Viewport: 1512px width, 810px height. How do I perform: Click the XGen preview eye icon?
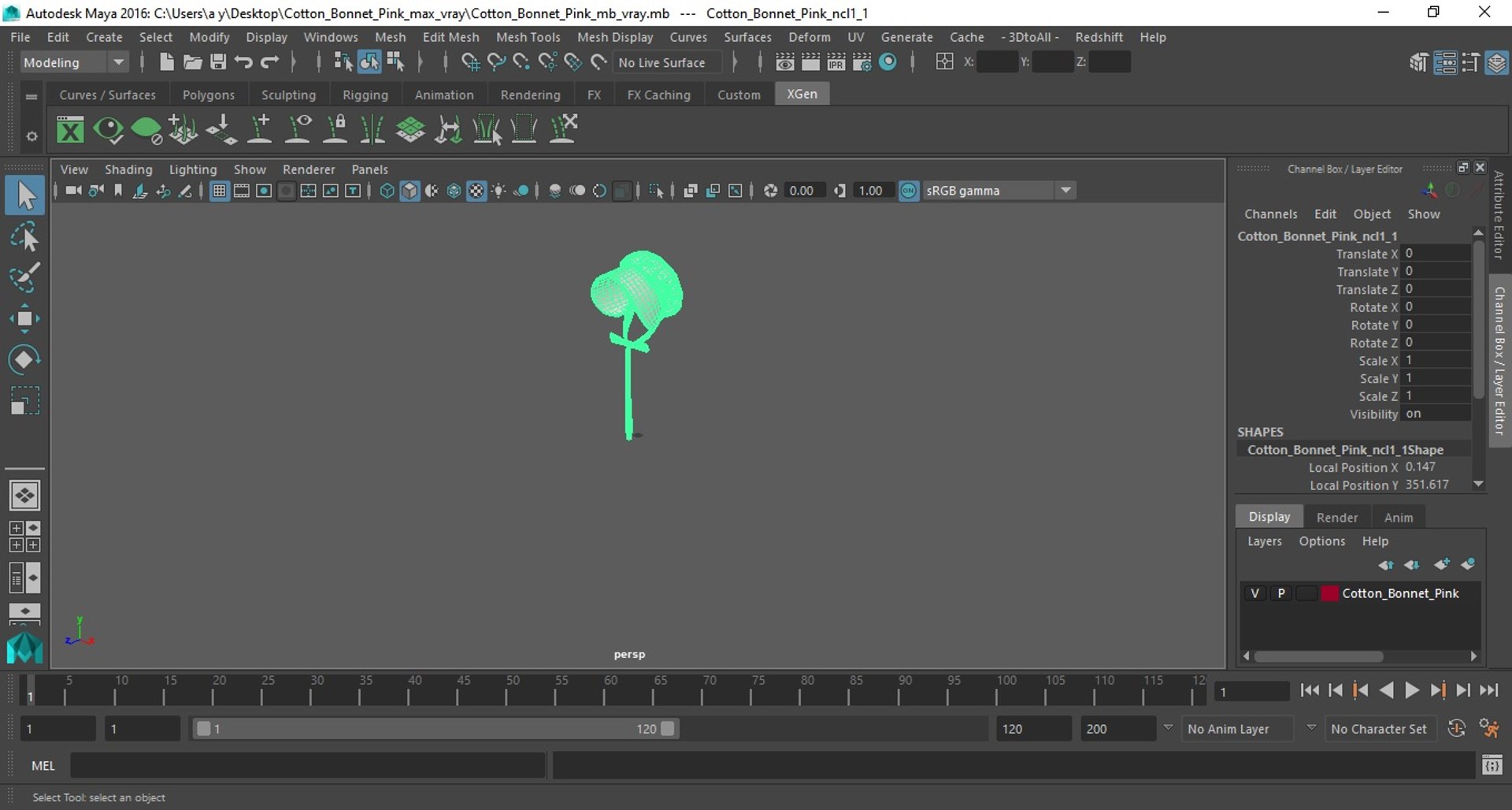[x=108, y=129]
